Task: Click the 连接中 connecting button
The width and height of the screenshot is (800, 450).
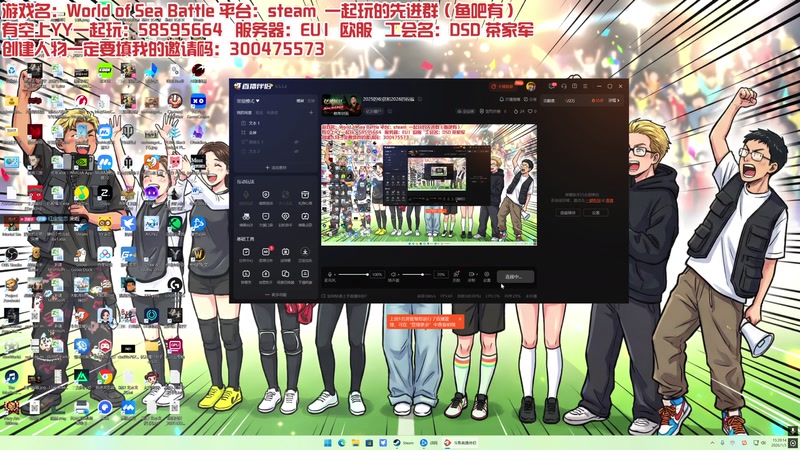Action: point(515,277)
